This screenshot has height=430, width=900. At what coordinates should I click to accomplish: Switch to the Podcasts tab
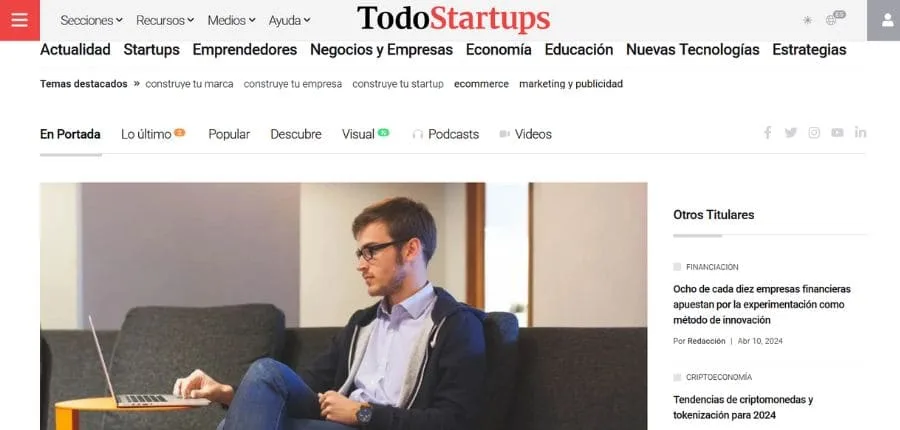pos(445,134)
